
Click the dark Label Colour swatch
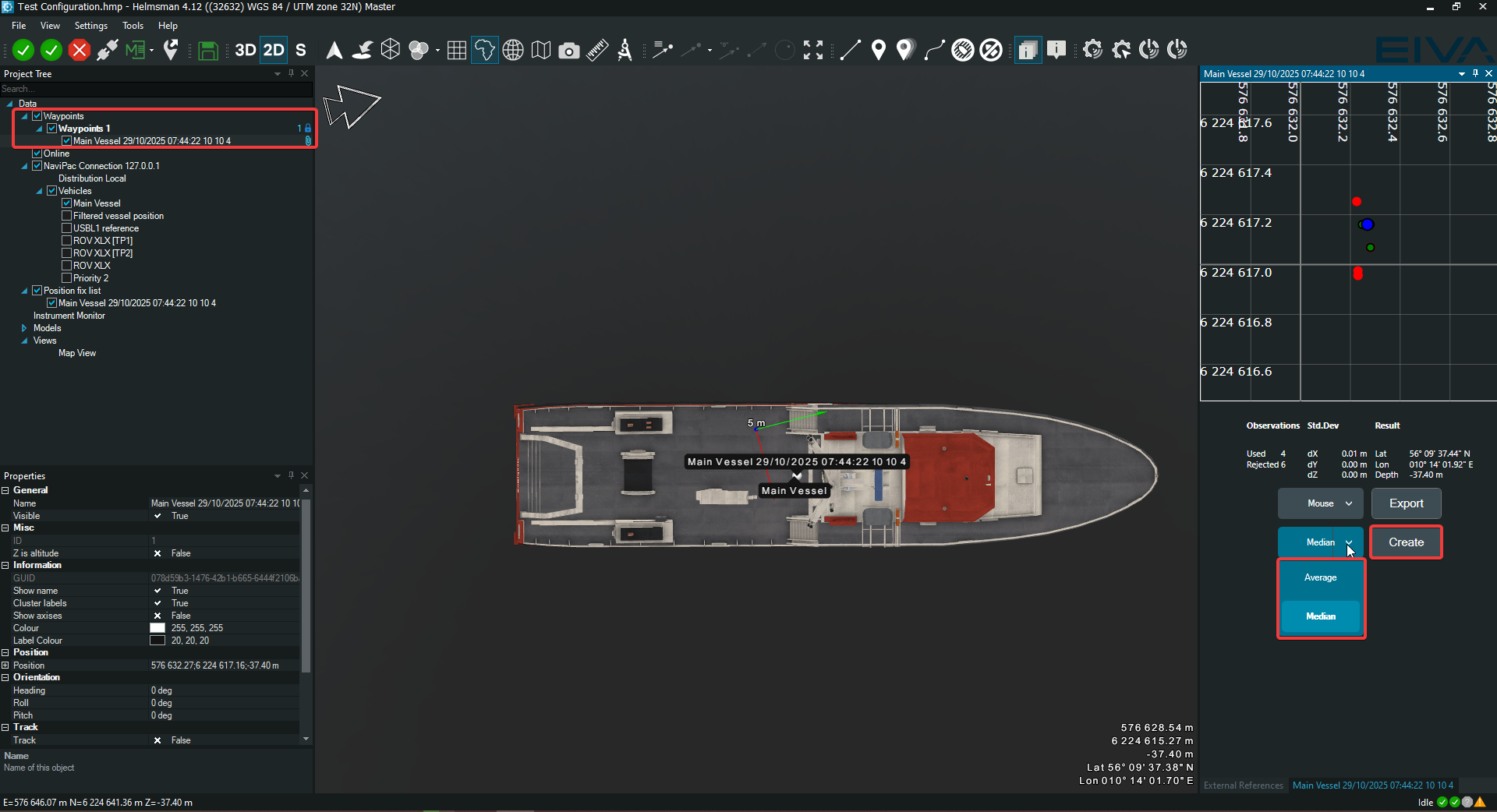point(157,641)
